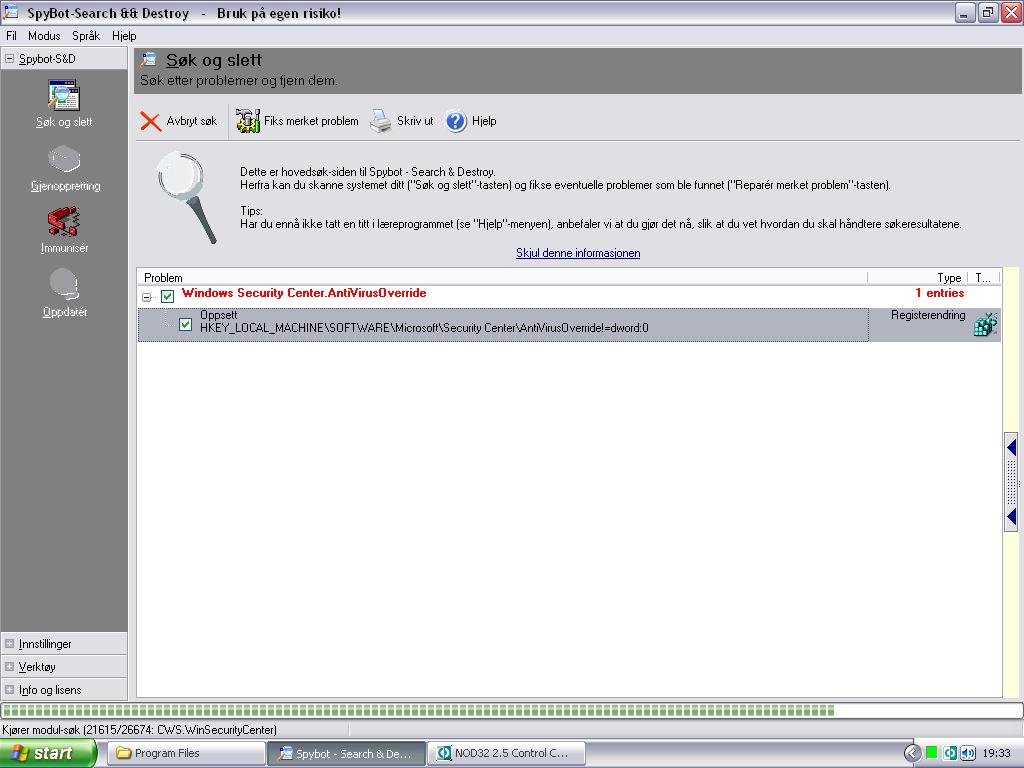Open the Språk menu
Image resolution: width=1024 pixels, height=768 pixels.
86,36
